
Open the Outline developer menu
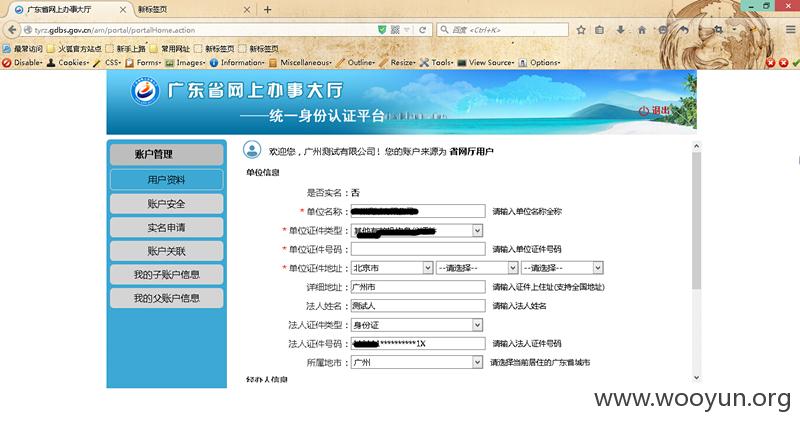pyautogui.click(x=356, y=63)
